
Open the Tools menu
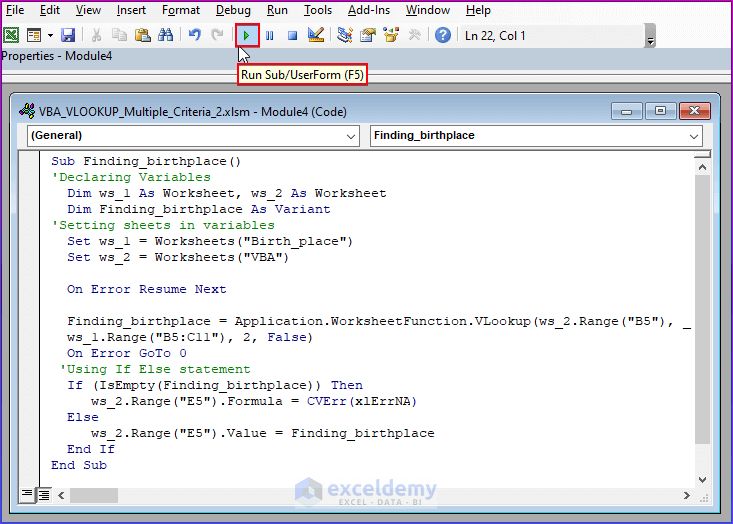(x=317, y=10)
